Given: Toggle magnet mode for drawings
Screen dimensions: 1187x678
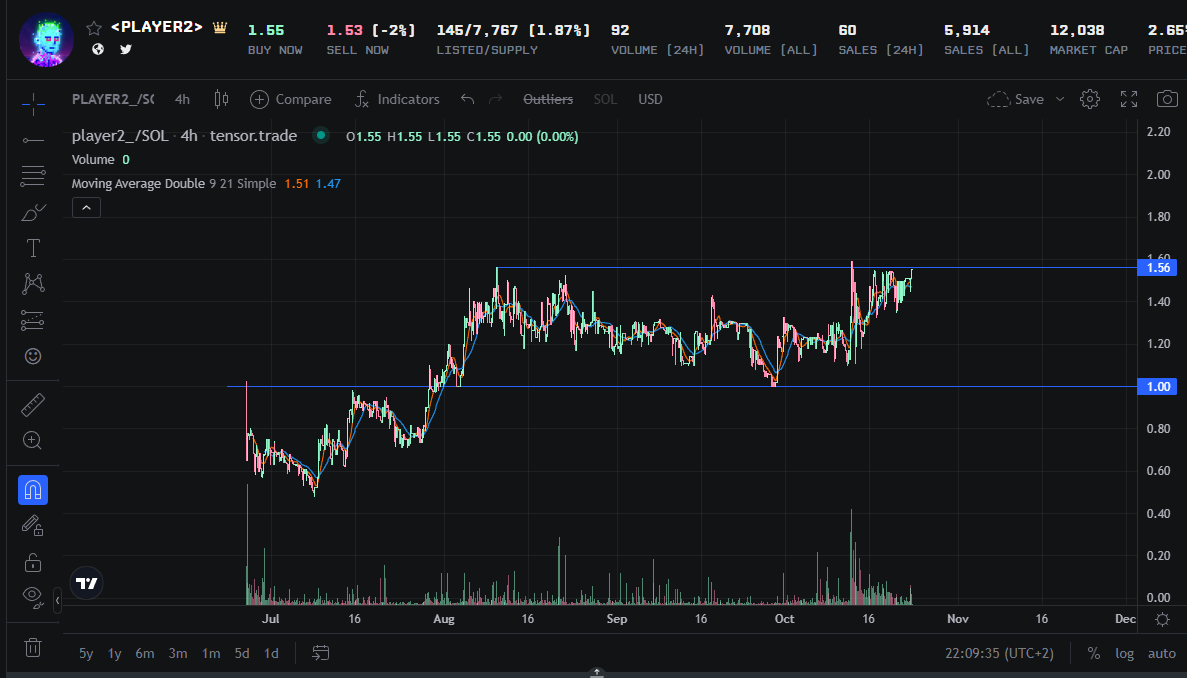Looking at the screenshot, I should [x=33, y=490].
